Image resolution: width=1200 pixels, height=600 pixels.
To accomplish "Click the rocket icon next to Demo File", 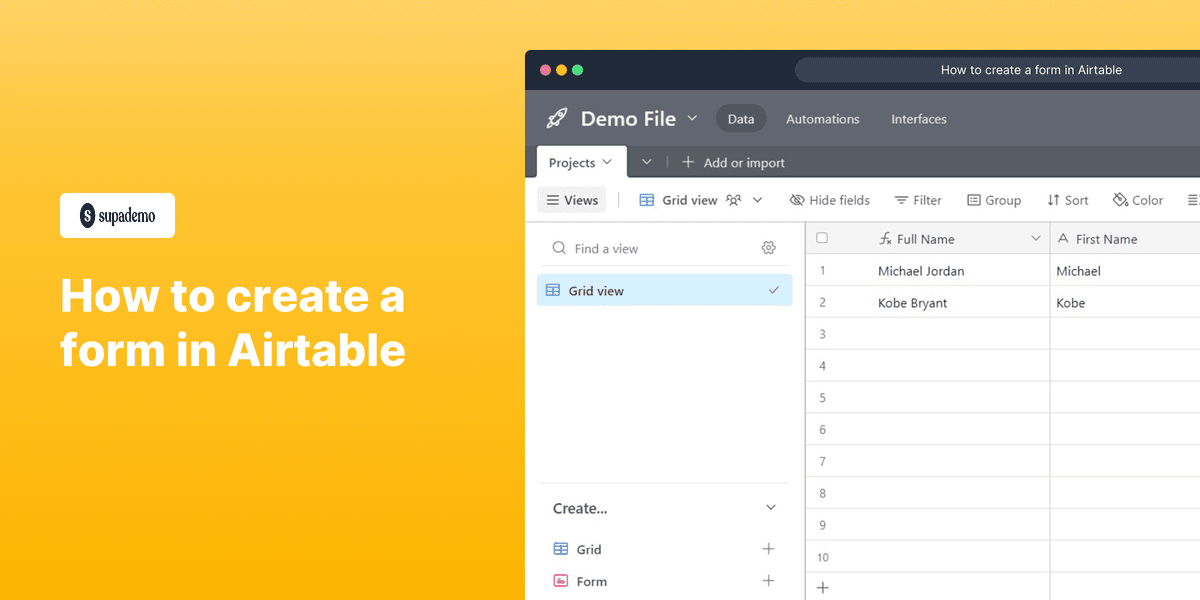I will [557, 118].
